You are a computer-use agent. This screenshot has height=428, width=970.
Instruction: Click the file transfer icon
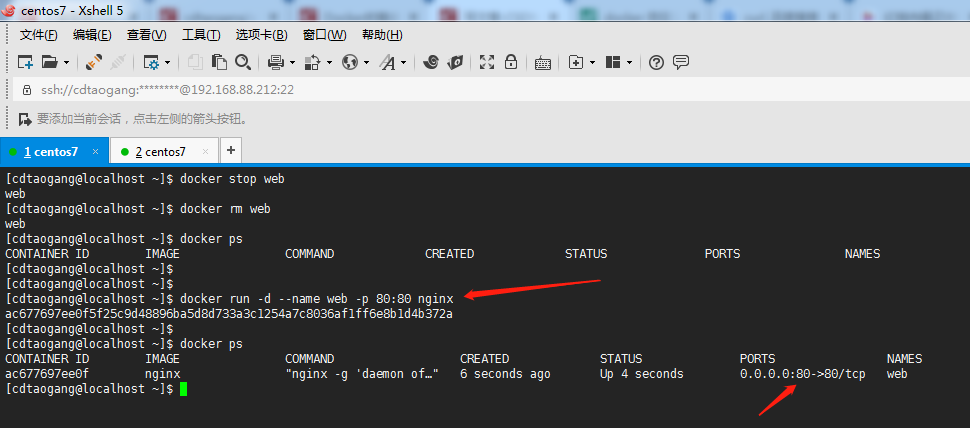click(314, 62)
